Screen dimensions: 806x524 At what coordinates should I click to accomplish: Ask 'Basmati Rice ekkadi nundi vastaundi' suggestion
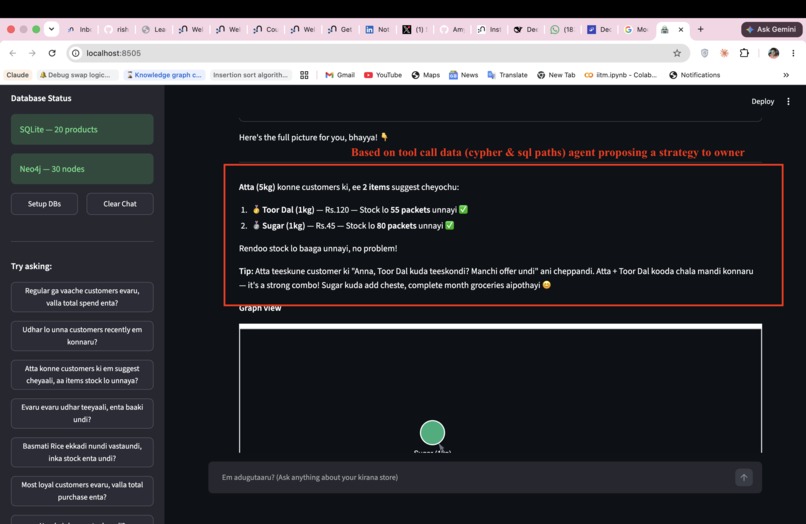click(x=82, y=452)
